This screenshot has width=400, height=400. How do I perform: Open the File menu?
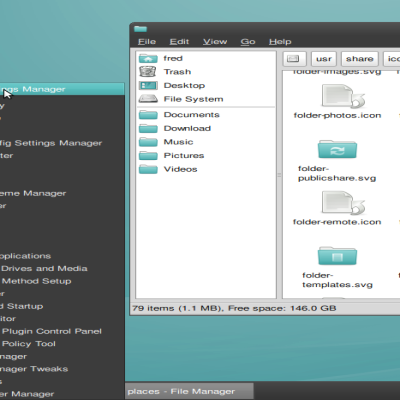147,42
